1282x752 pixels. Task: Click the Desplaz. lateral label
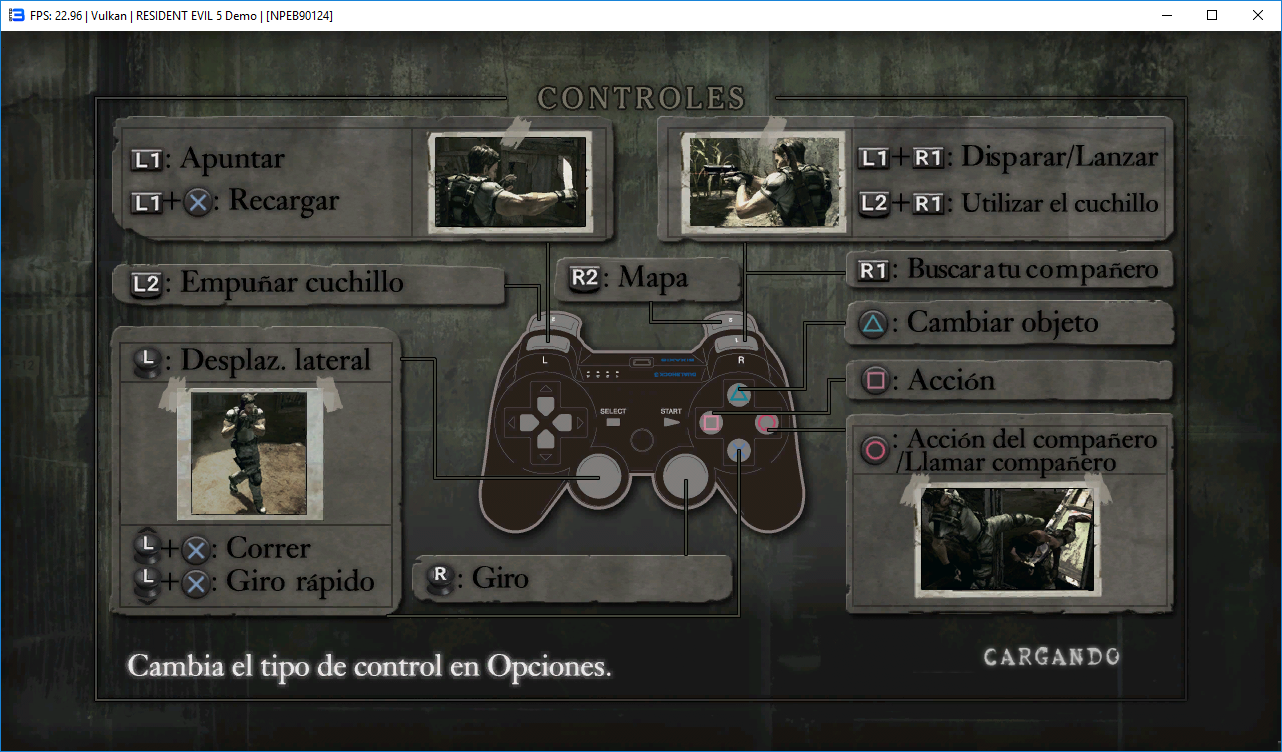coord(276,360)
